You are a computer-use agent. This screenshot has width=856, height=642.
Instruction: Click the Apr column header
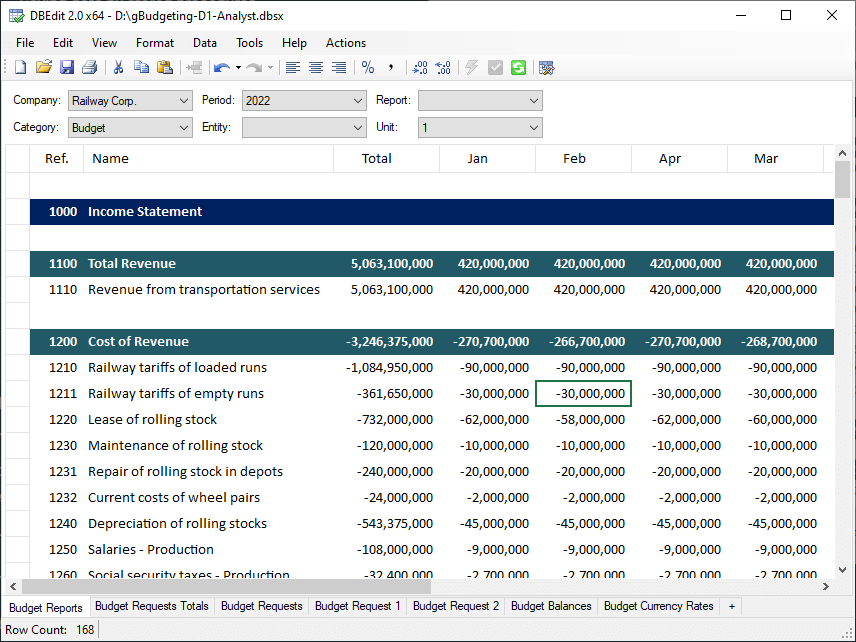click(680, 158)
